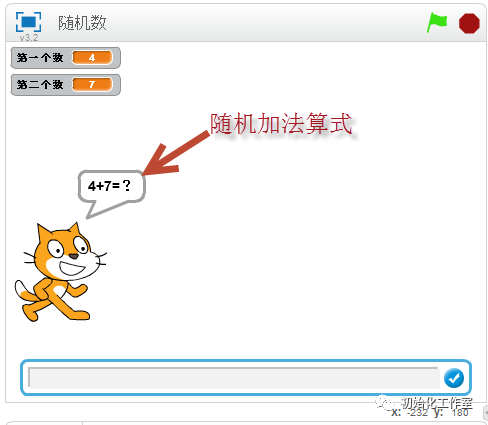
Task: Stop all scripts with the red stop sign
Action: [469, 23]
